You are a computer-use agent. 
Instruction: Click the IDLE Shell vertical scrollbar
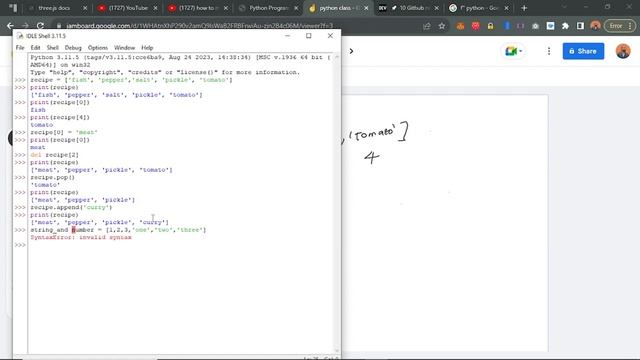337,203
